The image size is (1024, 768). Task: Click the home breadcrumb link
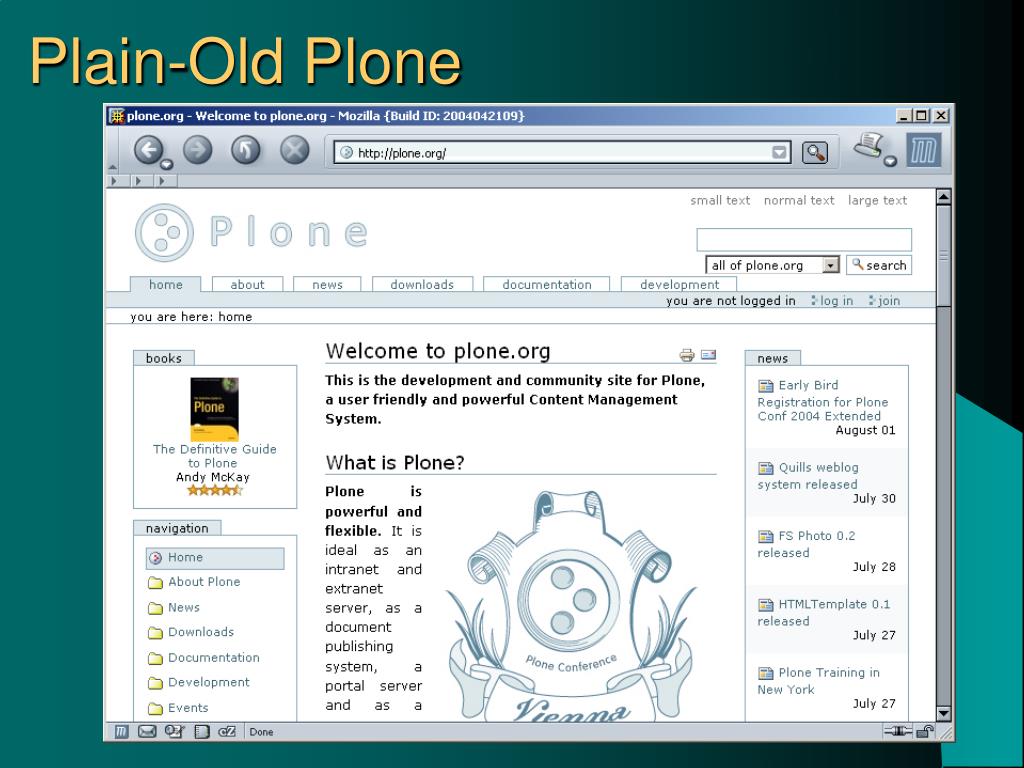coord(235,317)
